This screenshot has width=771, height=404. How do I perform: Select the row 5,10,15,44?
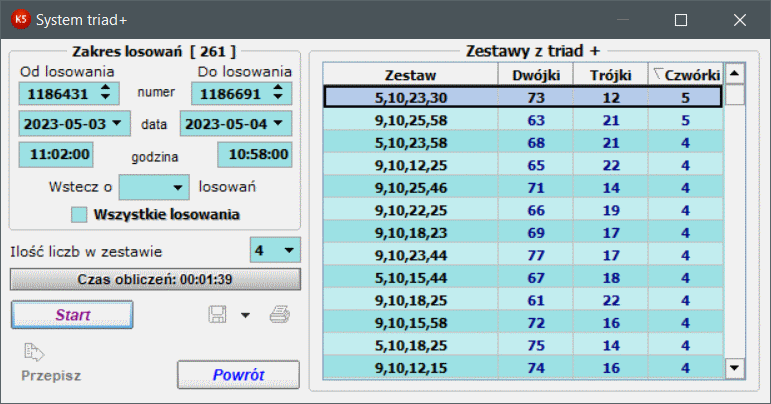pyautogui.click(x=523, y=278)
